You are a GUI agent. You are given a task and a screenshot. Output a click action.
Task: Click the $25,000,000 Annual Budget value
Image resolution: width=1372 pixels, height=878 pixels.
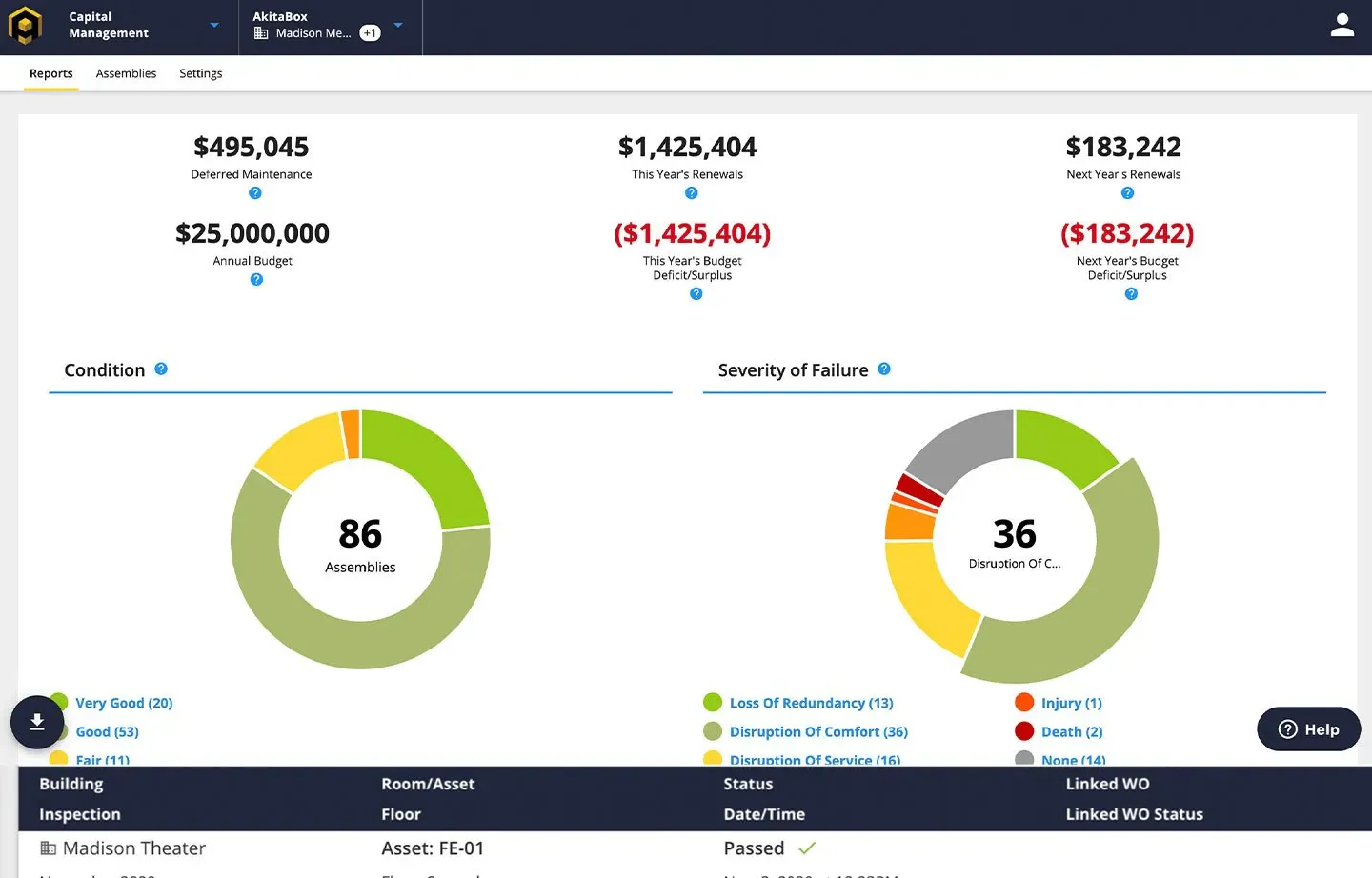252,233
